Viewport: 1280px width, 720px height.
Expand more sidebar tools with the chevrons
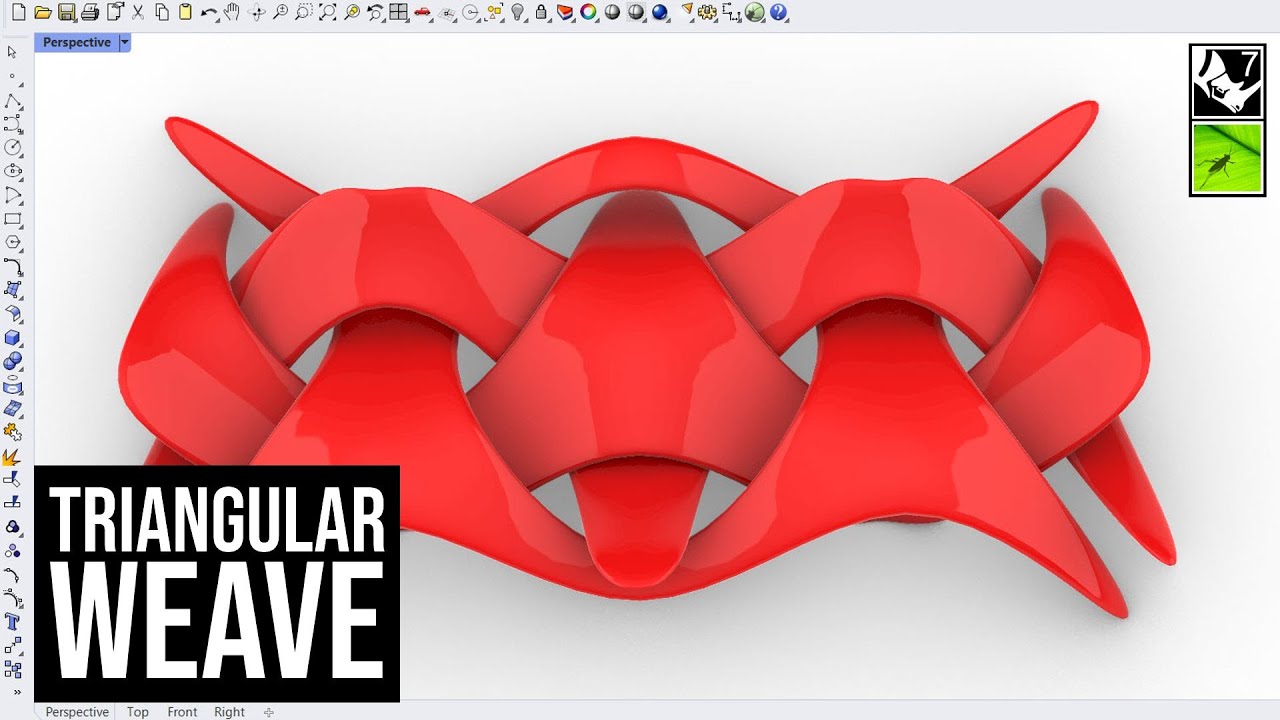click(17, 692)
